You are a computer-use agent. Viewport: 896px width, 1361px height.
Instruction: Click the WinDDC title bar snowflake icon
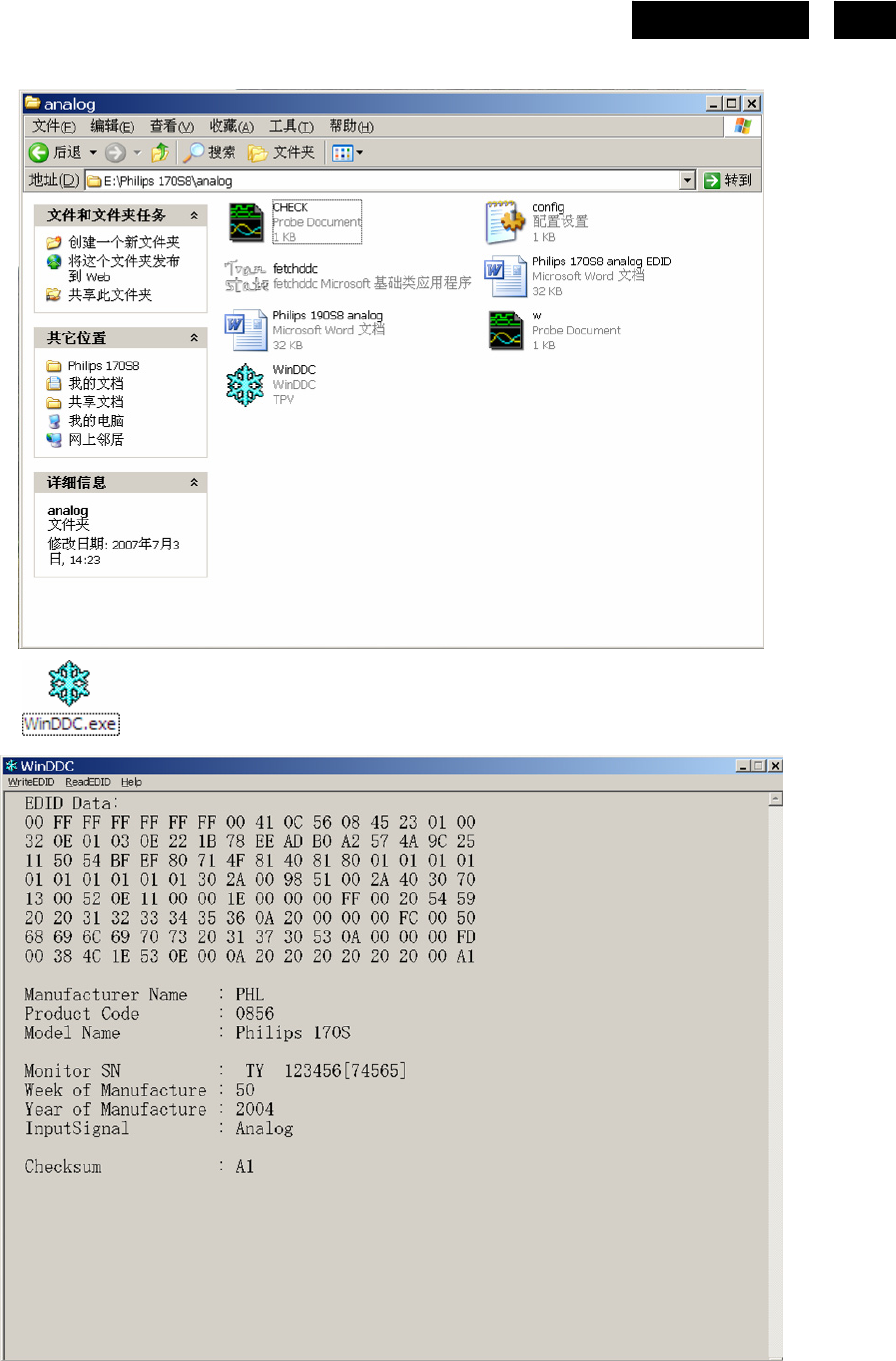coord(12,765)
